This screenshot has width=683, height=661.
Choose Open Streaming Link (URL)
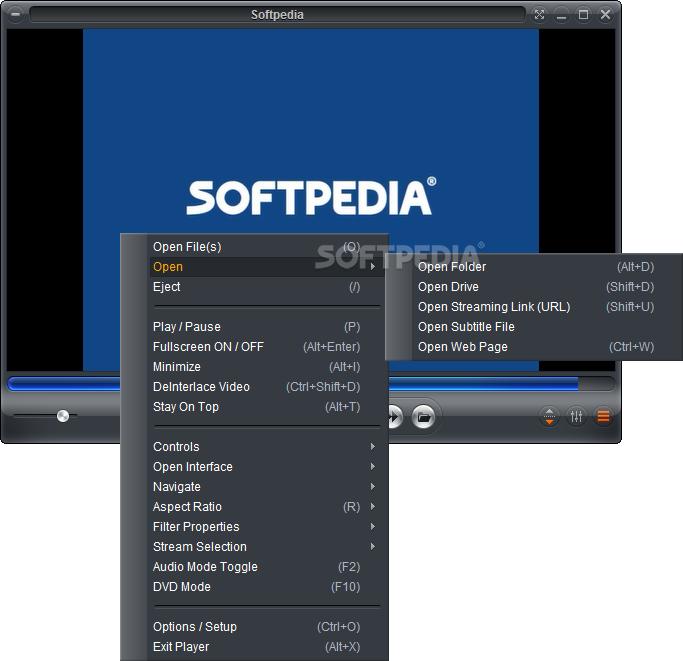pyautogui.click(x=547, y=307)
